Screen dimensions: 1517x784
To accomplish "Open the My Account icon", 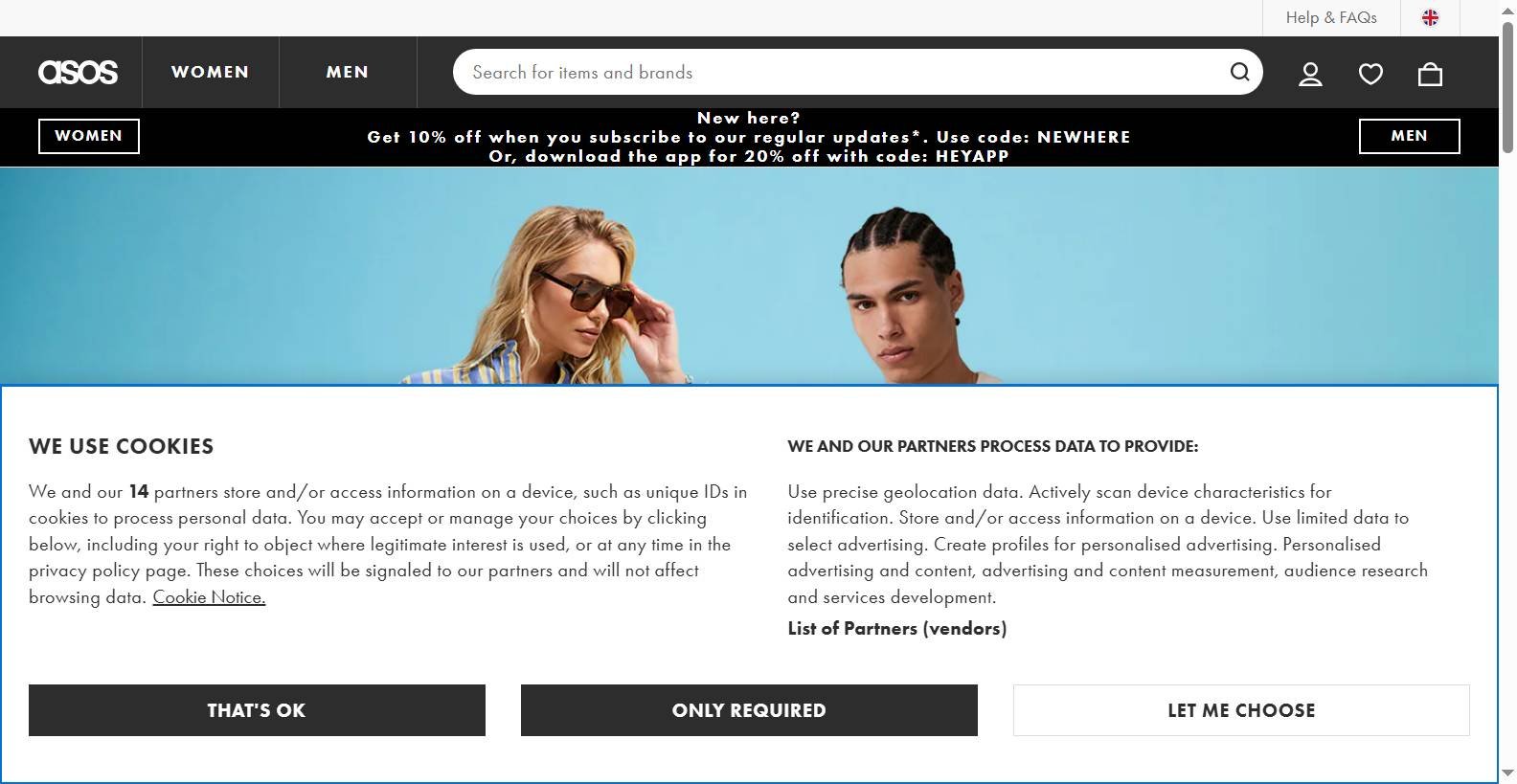I will [1310, 74].
